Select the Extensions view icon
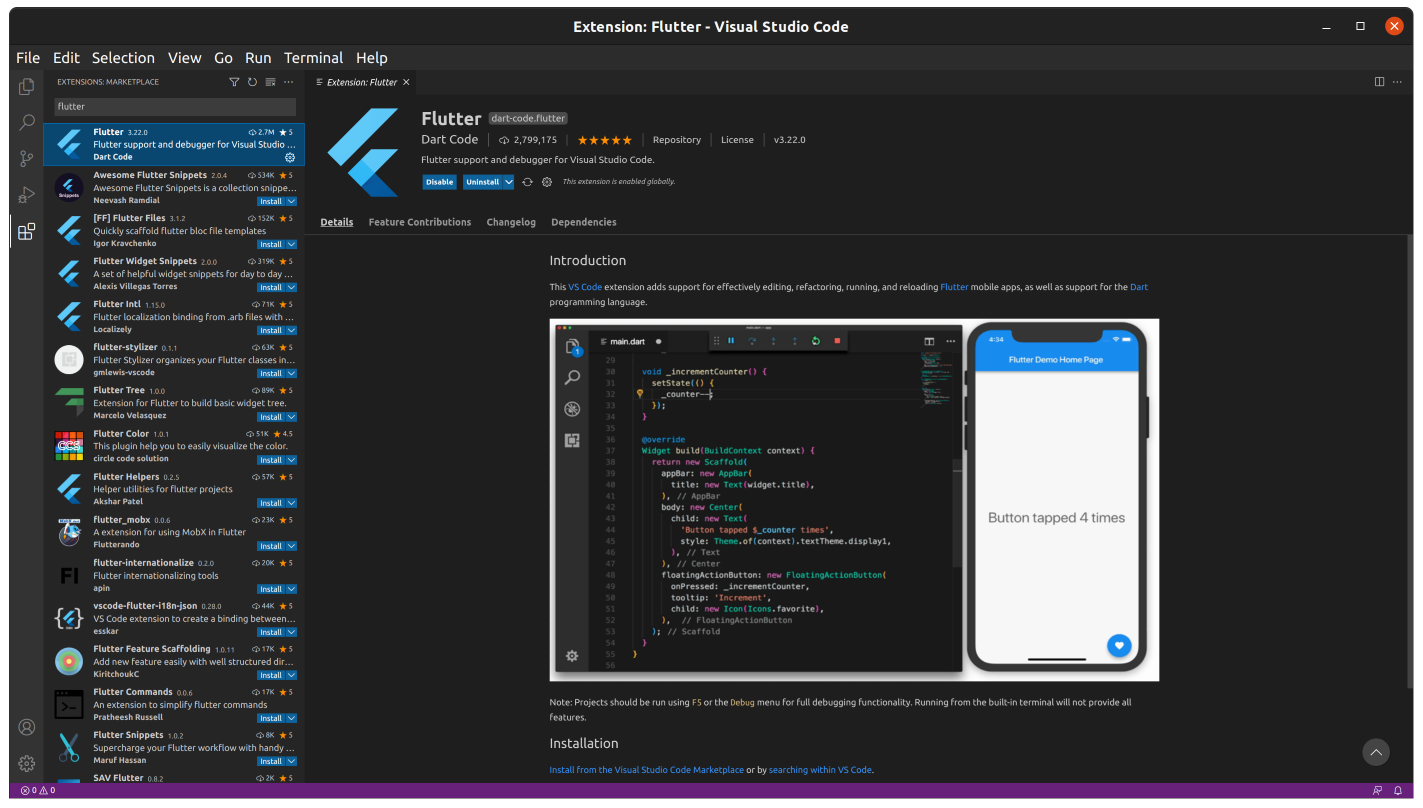The height and width of the screenshot is (808, 1423). tap(27, 231)
